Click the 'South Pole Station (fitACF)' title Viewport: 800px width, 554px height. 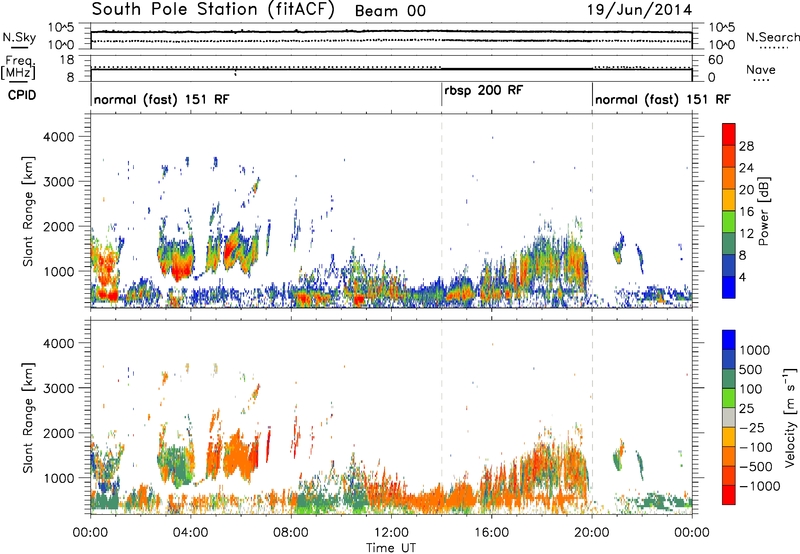(213, 10)
